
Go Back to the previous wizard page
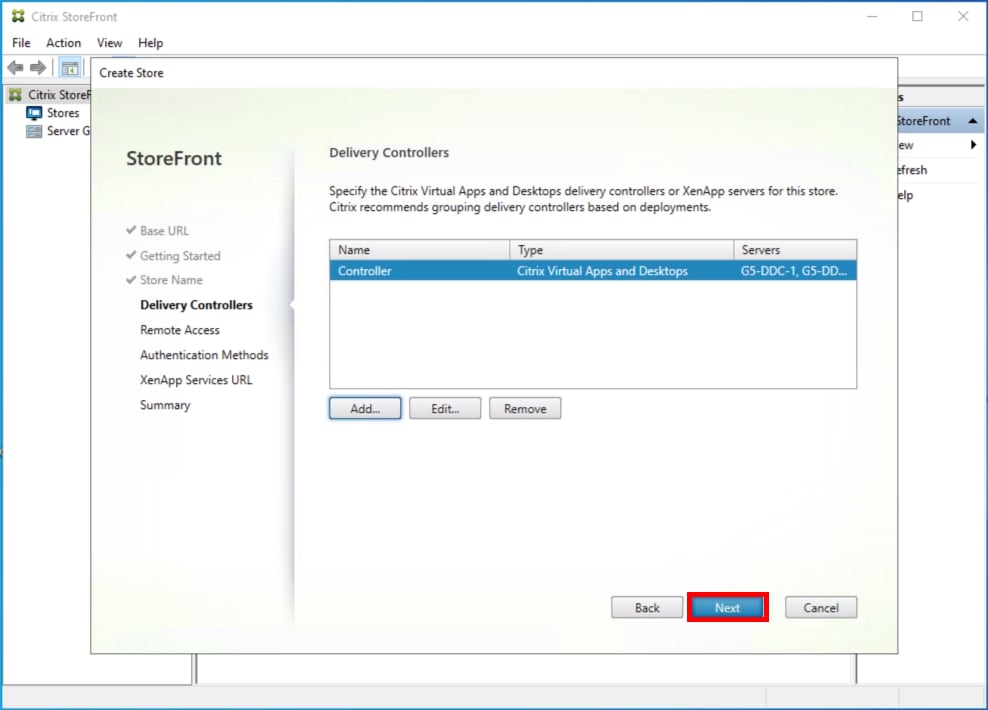tap(647, 607)
